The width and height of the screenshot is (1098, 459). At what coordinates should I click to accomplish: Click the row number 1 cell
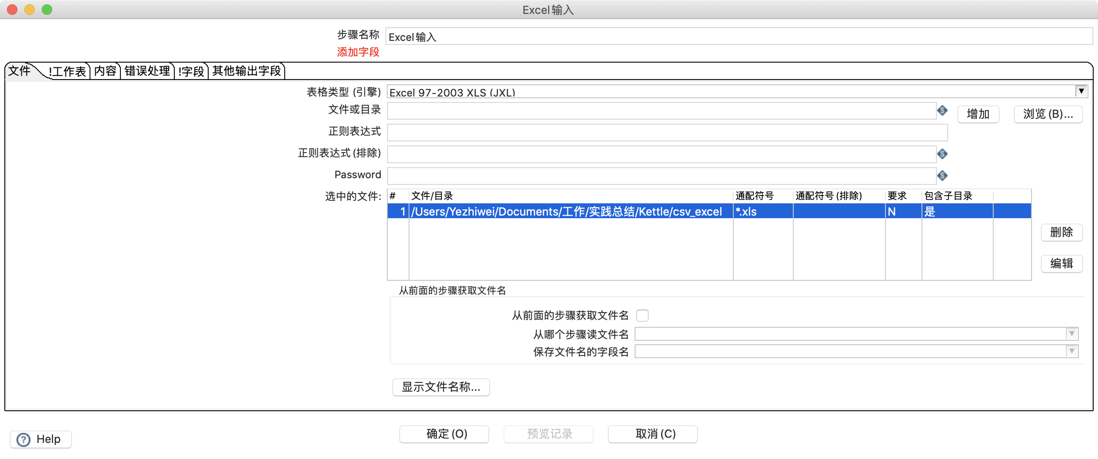point(398,212)
